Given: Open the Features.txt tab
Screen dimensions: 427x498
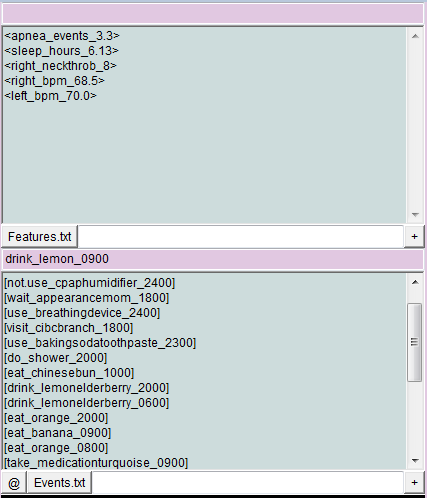Looking at the screenshot, I should pos(40,237).
